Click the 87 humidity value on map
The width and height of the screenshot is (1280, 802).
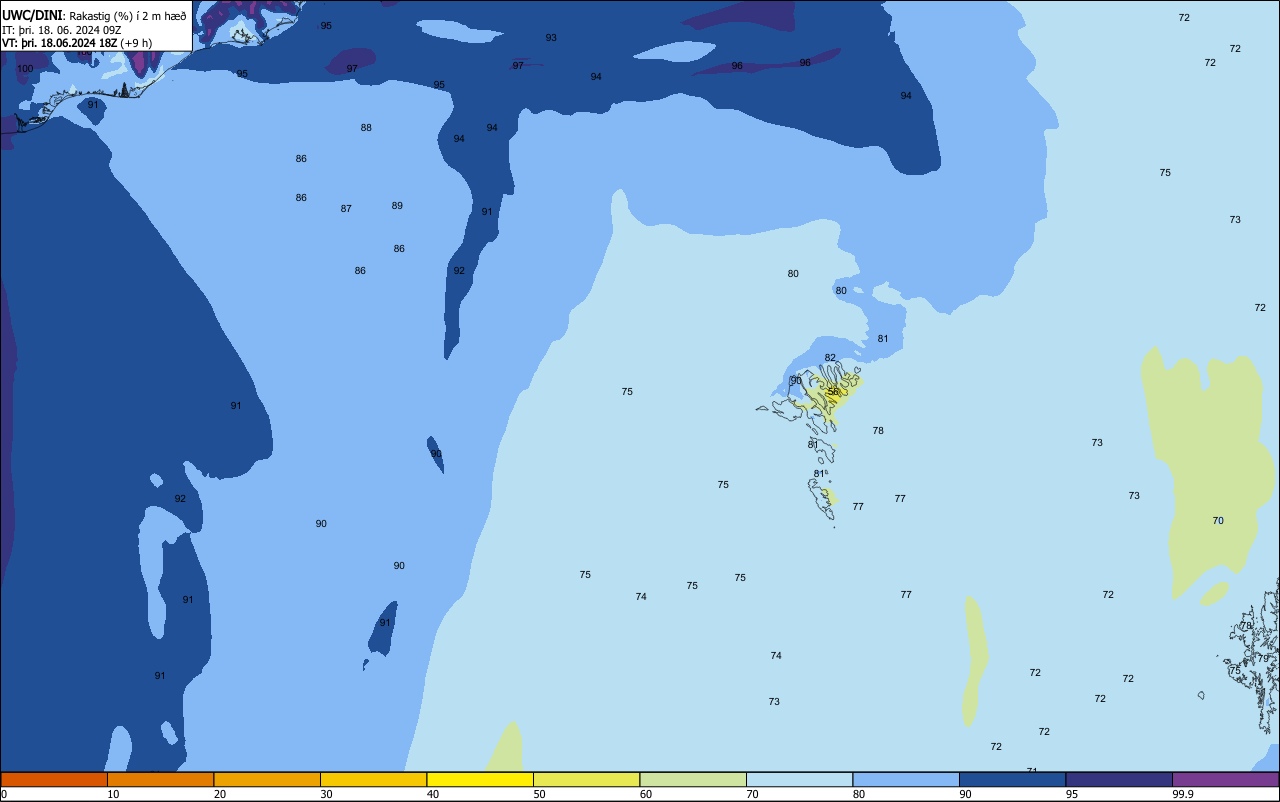coord(346,209)
